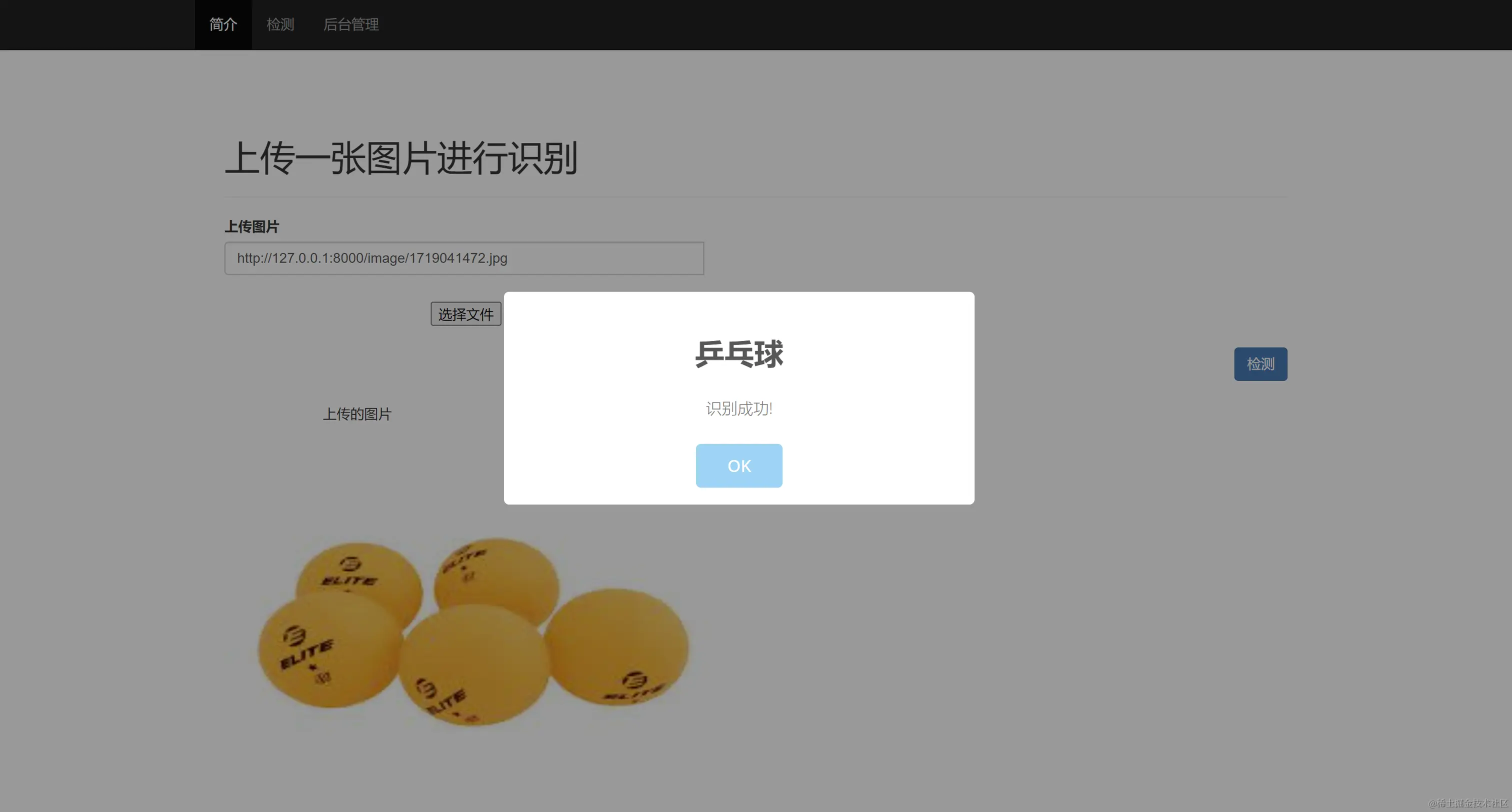This screenshot has height=812, width=1512.
Task: Switch to the 检测 navigation tab
Action: (280, 24)
